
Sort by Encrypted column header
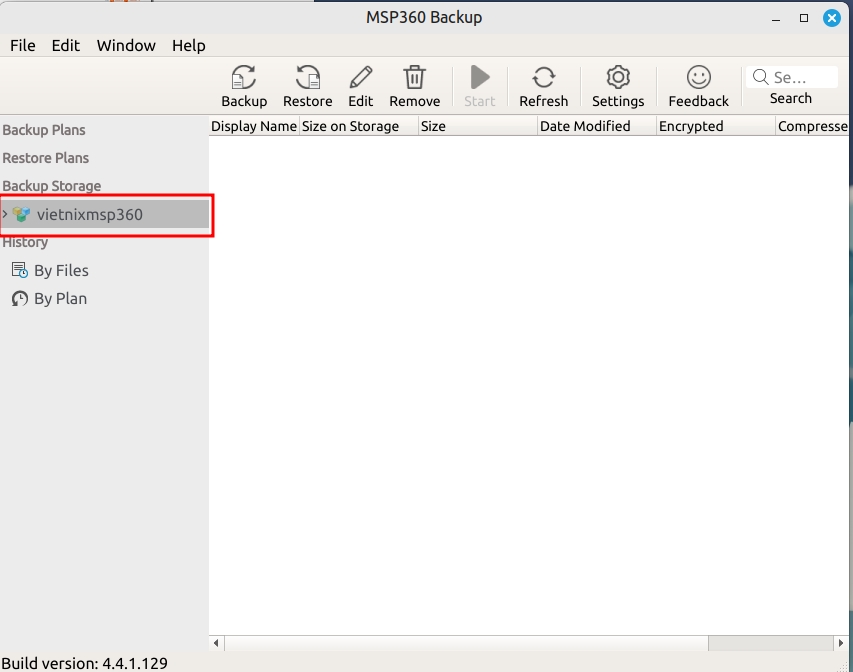[716, 126]
